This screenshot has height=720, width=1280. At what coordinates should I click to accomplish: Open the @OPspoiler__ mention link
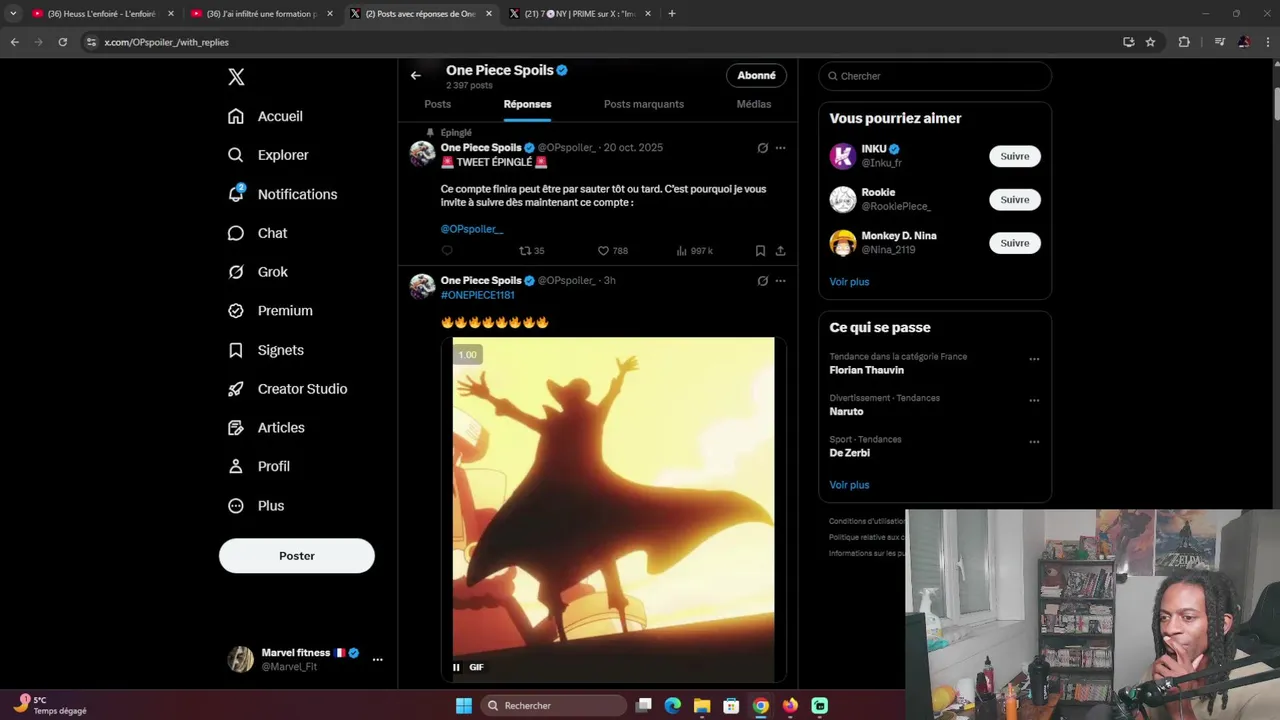coord(472,229)
